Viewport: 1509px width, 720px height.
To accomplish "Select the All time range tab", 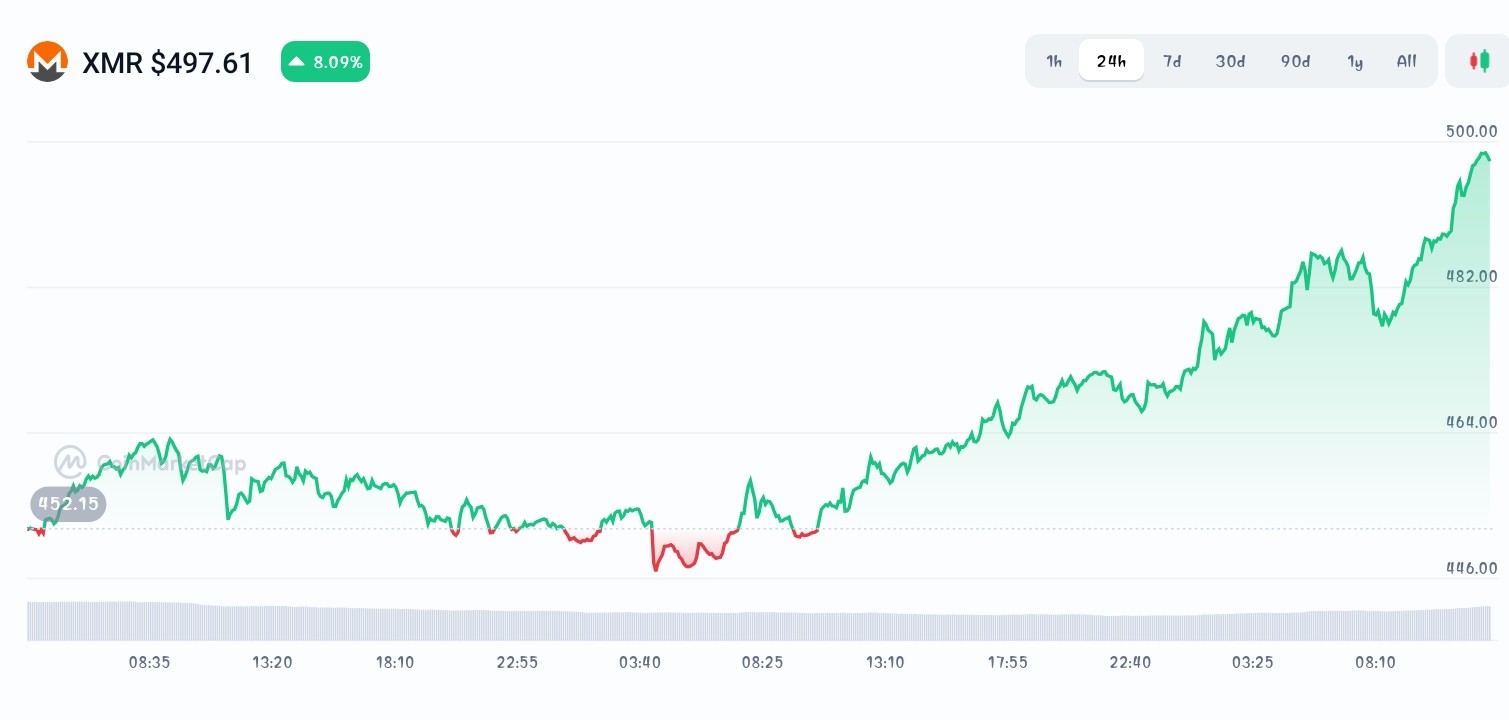I will [1406, 61].
